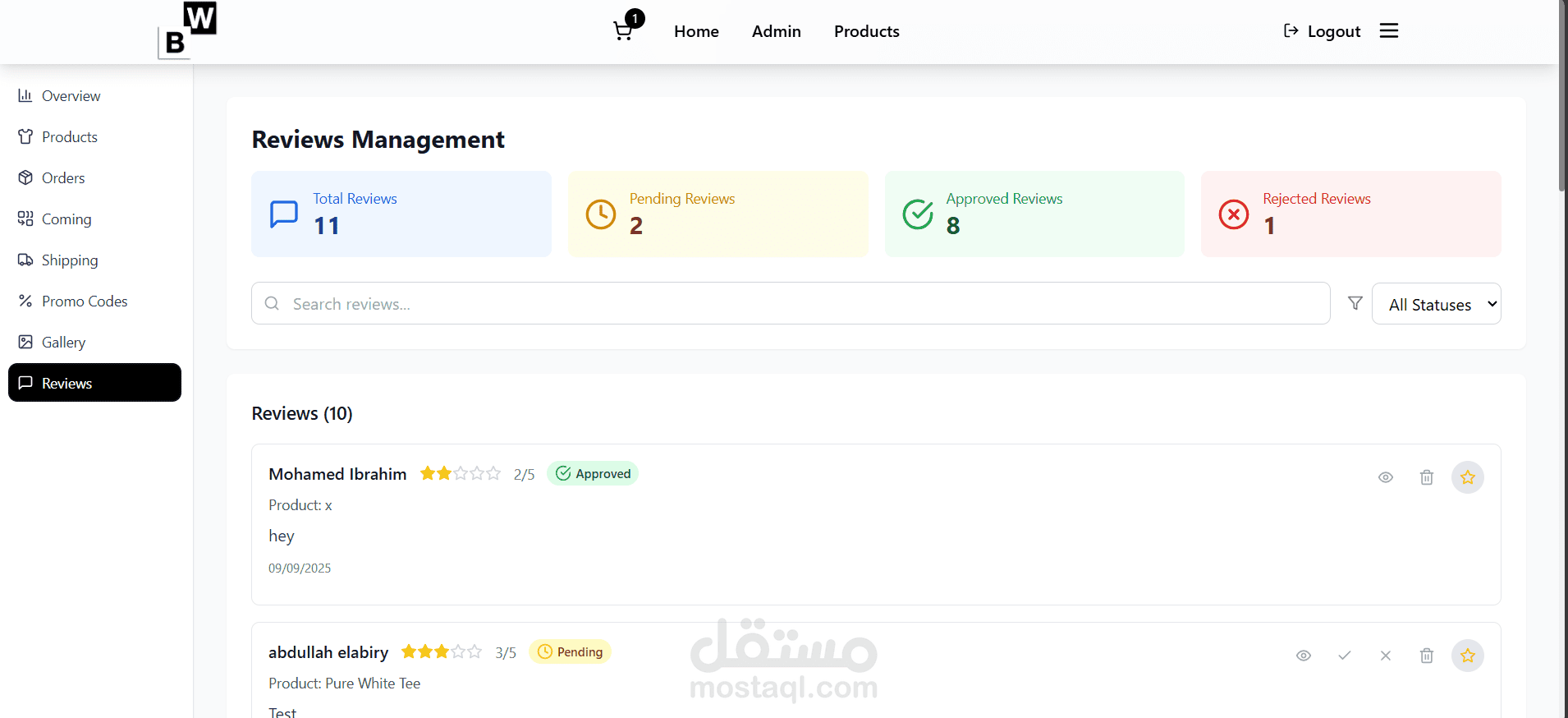Click the Pending Reviews card
The image size is (1568, 718).
coord(718,214)
